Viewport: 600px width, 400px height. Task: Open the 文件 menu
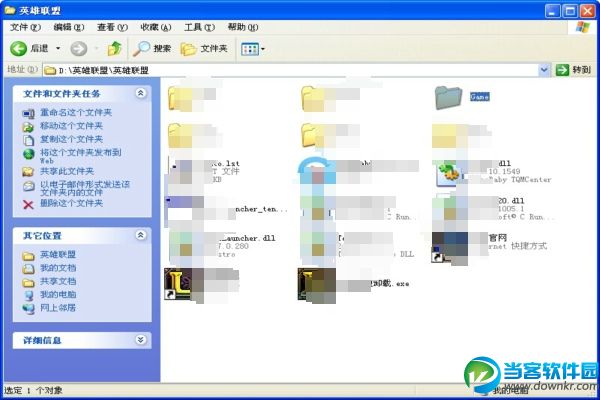tap(25, 27)
